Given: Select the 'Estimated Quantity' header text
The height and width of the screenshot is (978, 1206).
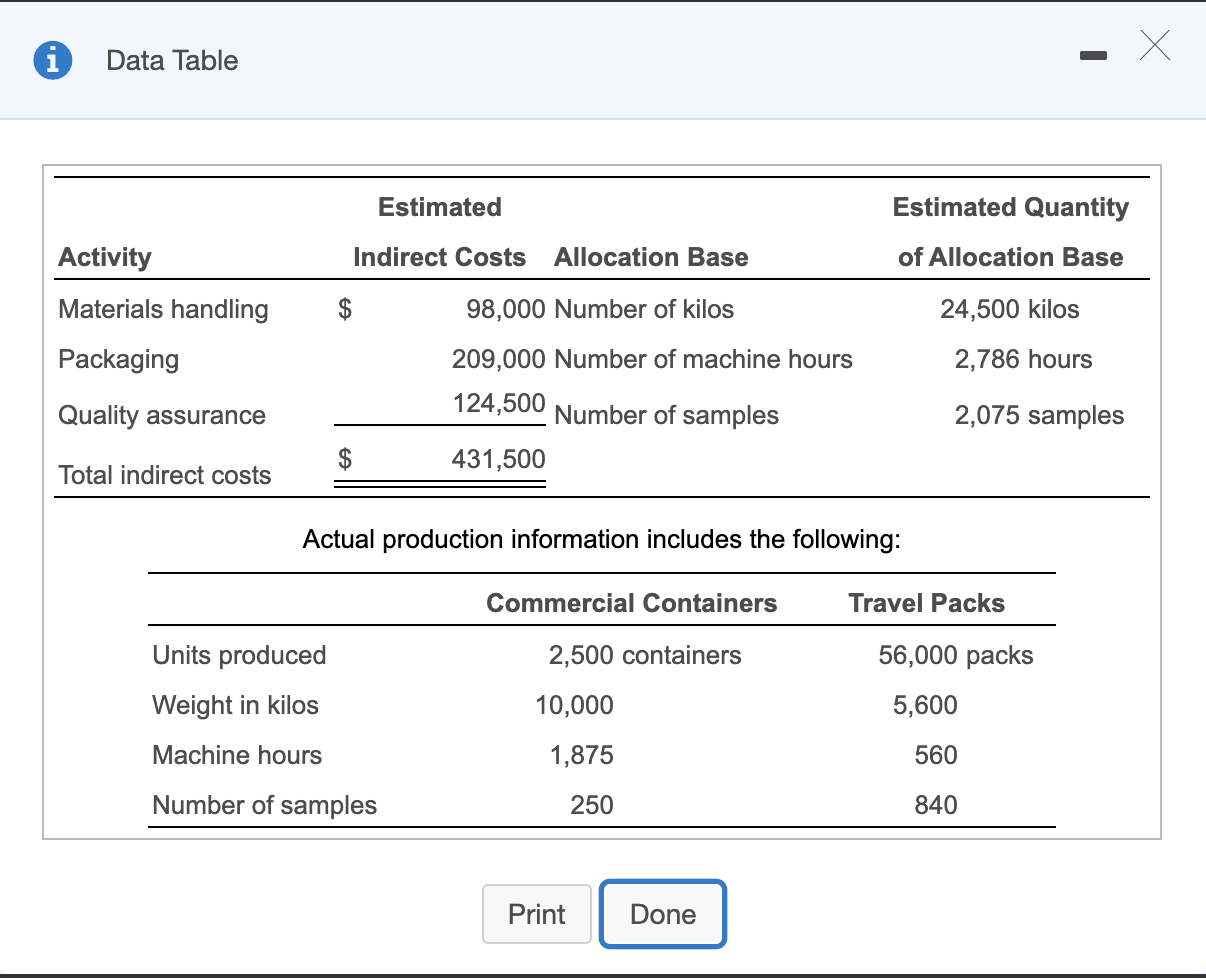Looking at the screenshot, I should [x=1011, y=207].
